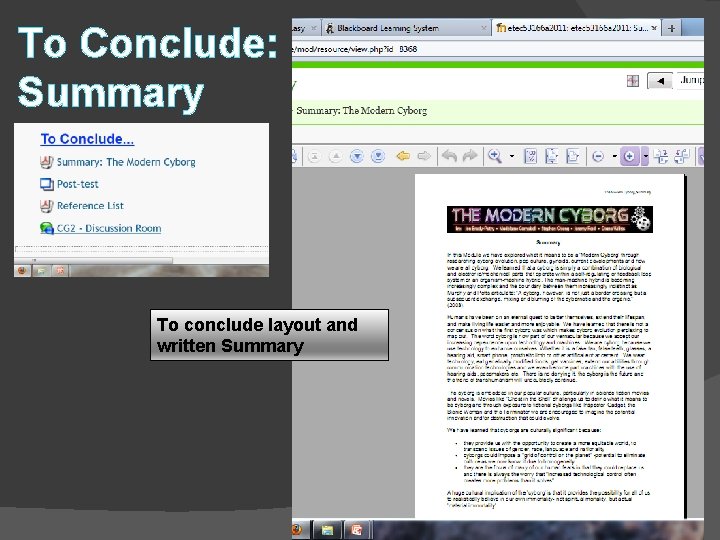720x540 pixels.
Task: Click the rotate counterclockwise icon
Action: (x=682, y=156)
